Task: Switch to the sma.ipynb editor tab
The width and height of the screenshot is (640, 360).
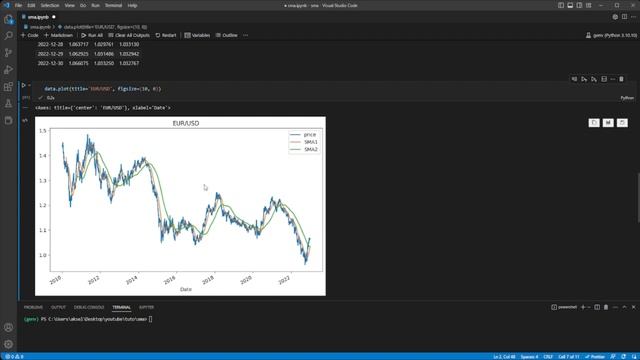Action: [x=38, y=17]
